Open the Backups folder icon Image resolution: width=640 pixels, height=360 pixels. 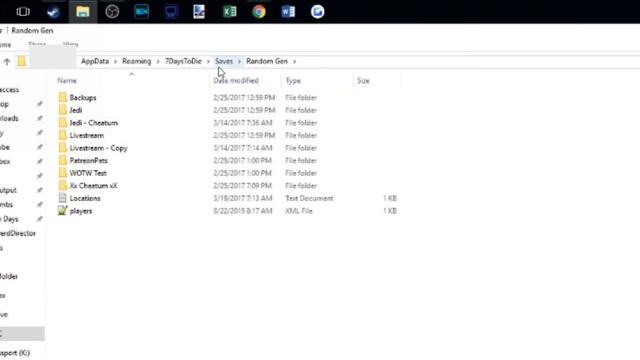(62, 97)
